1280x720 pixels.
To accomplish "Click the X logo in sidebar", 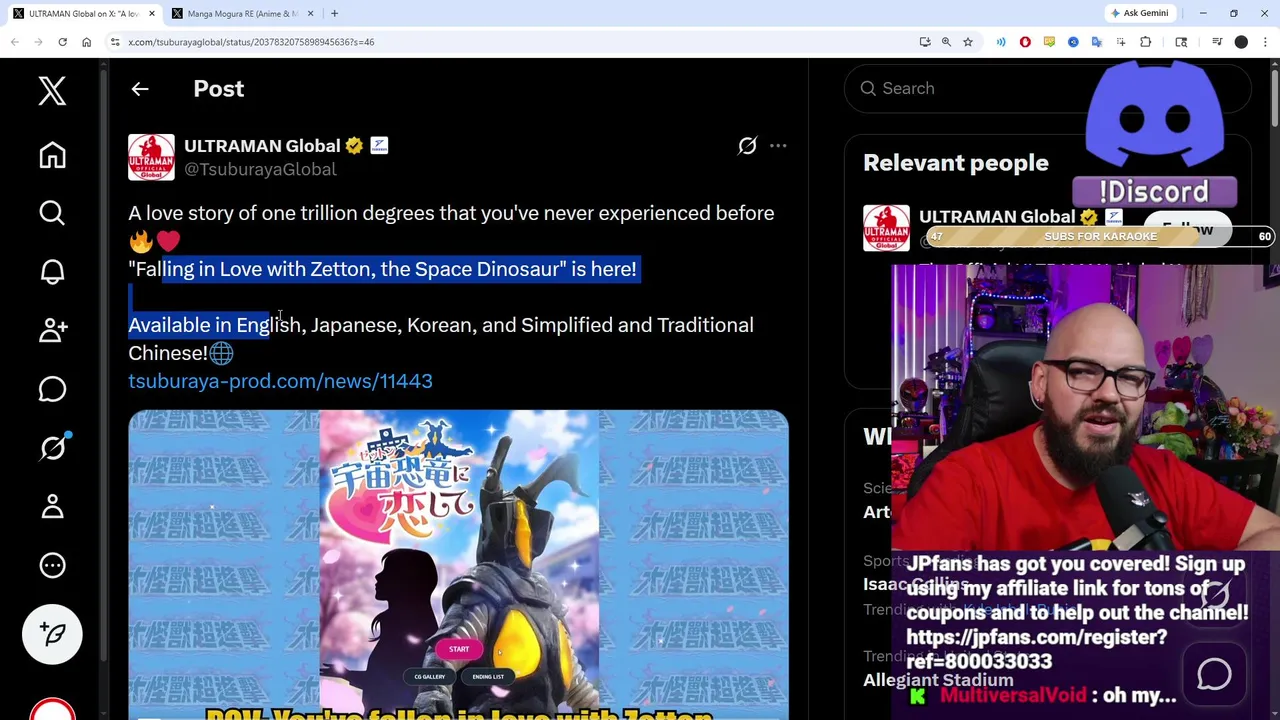I will pos(52,91).
